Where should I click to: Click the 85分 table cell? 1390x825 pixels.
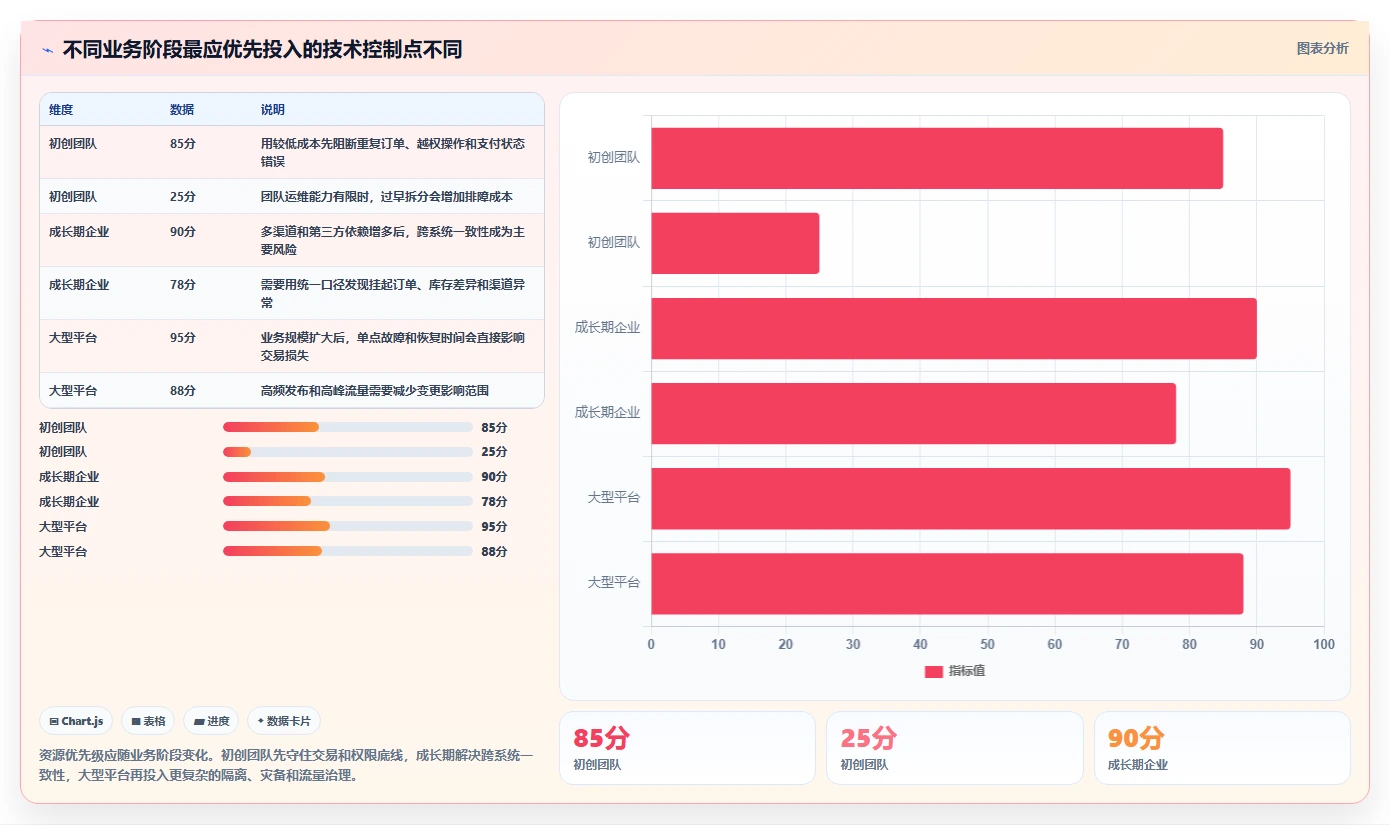click(x=183, y=144)
